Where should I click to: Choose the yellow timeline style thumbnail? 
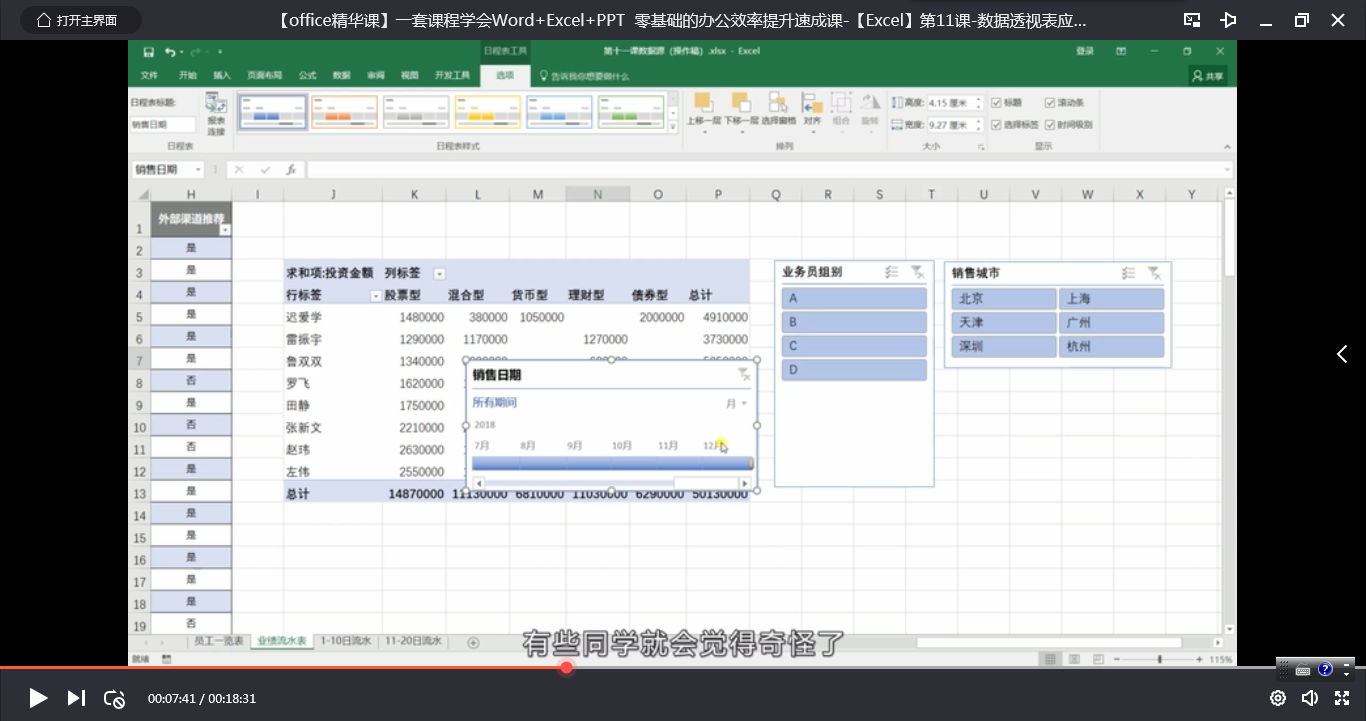pyautogui.click(x=488, y=112)
